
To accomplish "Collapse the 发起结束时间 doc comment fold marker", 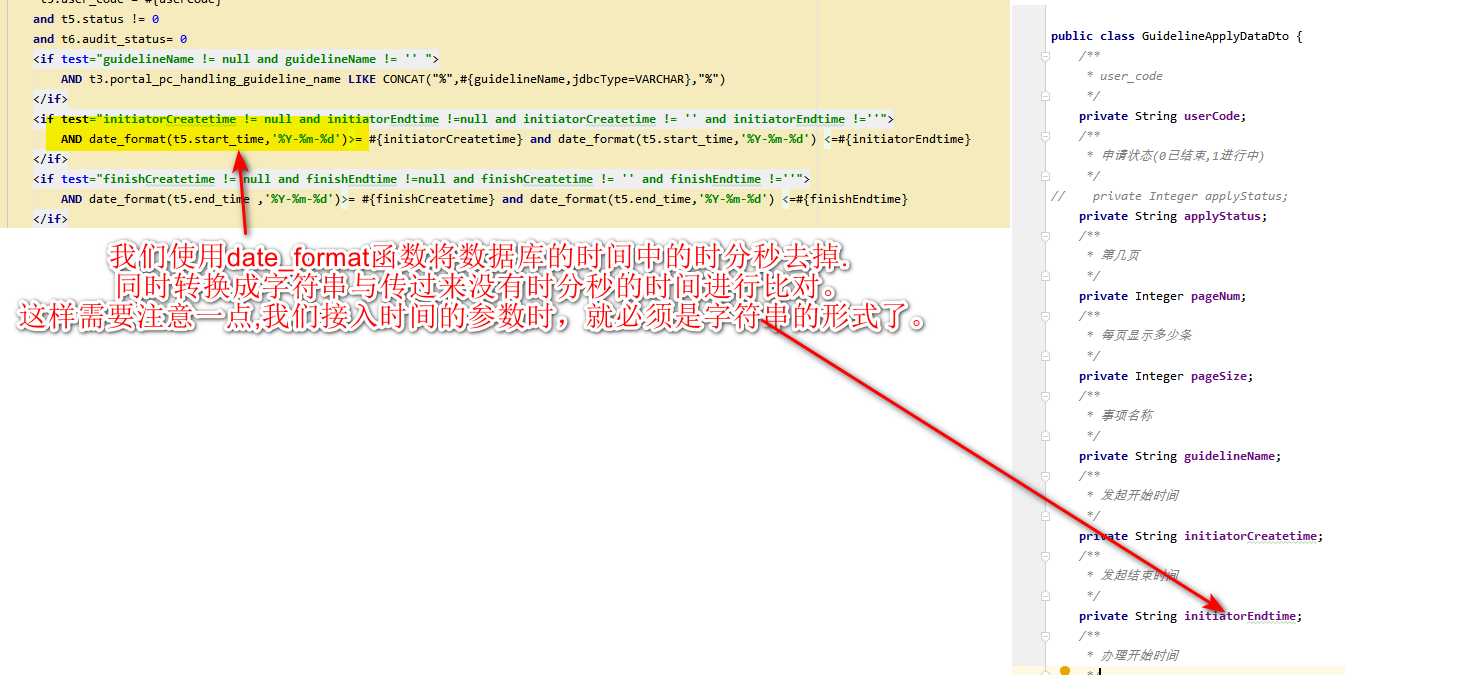I will pos(1045,556).
